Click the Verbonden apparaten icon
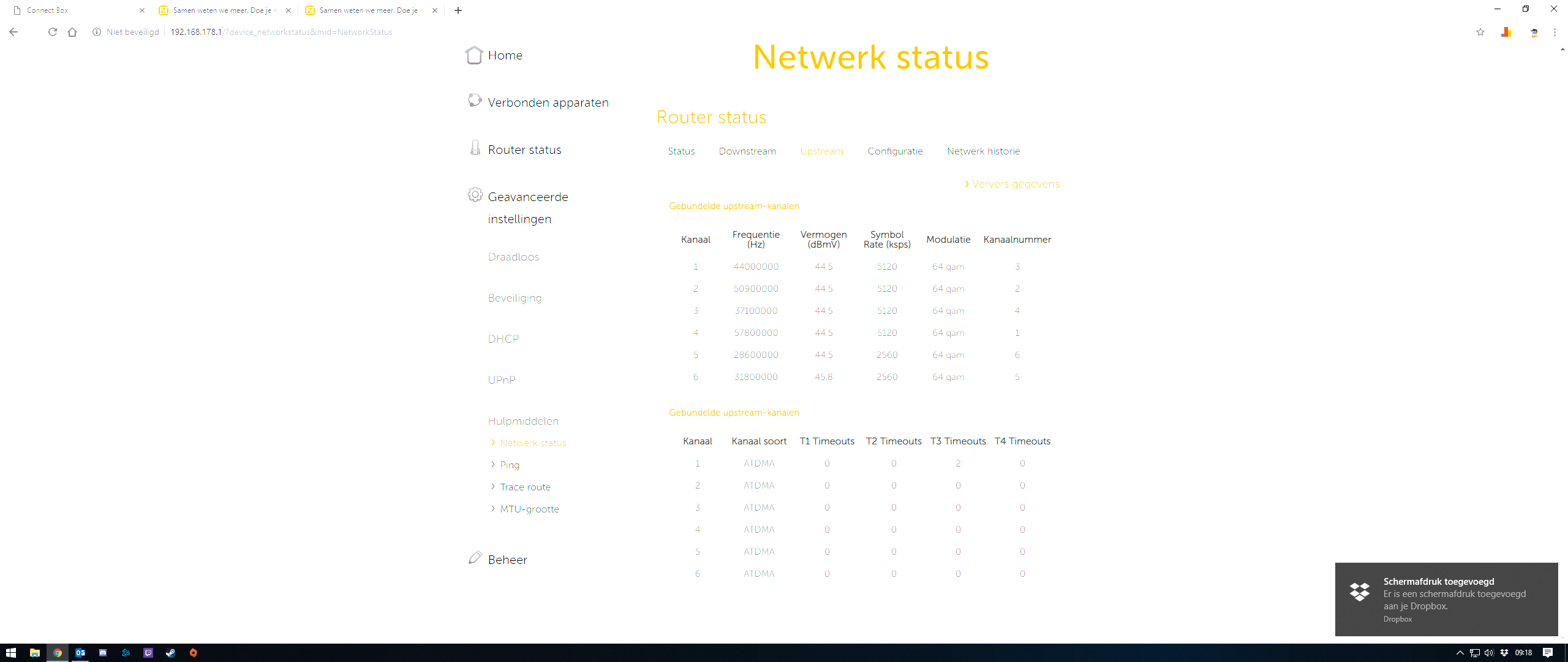Viewport: 1568px width, 662px height. [x=475, y=101]
